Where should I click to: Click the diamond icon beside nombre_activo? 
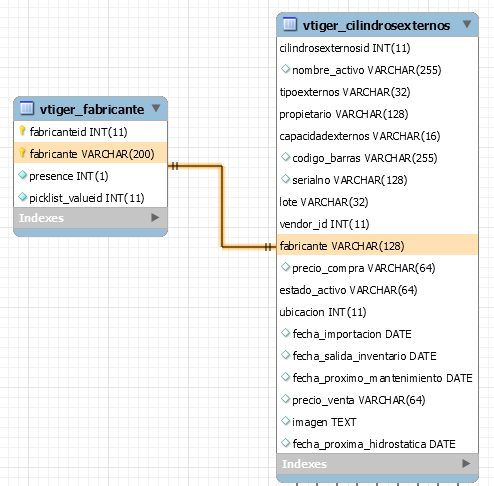(x=285, y=69)
